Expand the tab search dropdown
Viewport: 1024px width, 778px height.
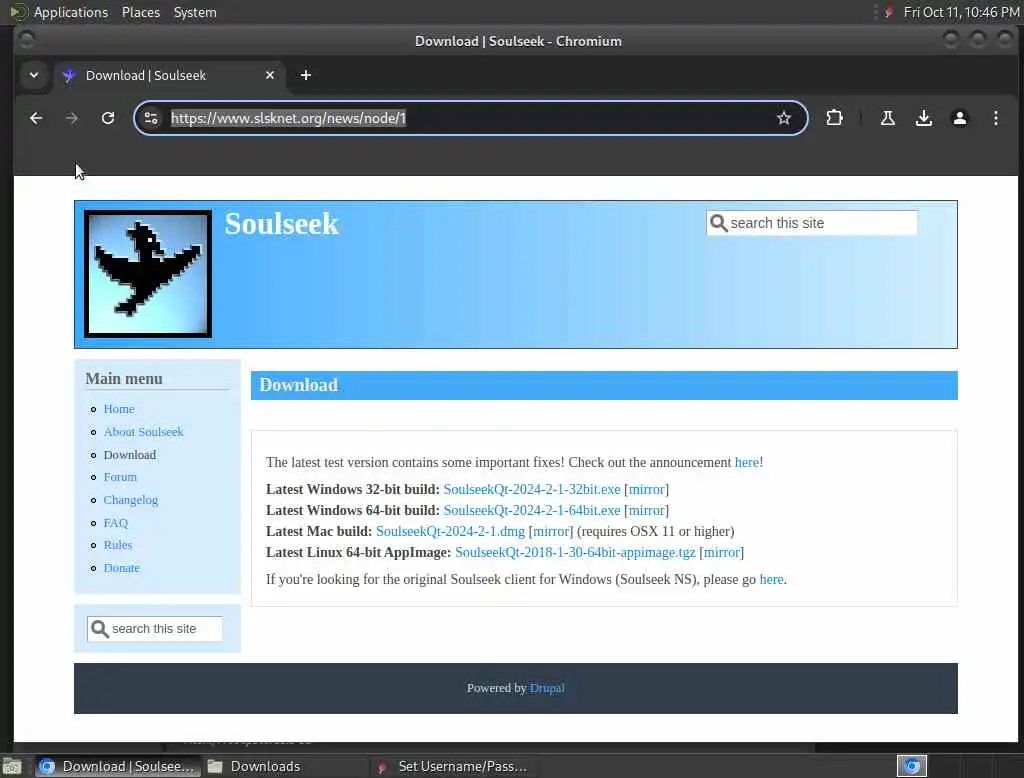(x=34, y=75)
